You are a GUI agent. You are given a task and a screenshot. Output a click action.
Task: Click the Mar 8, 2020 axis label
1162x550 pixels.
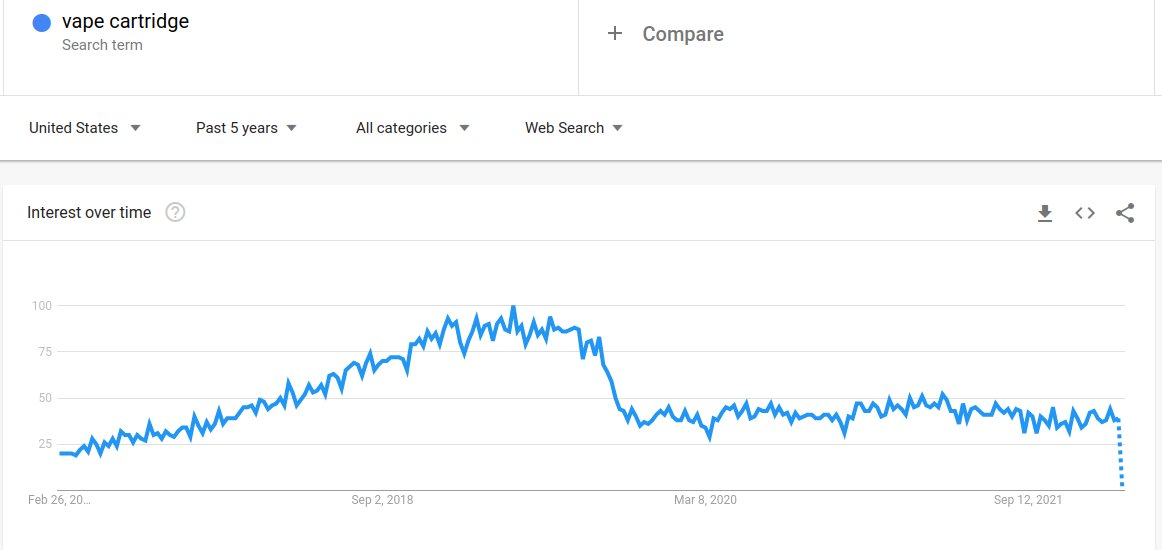coord(704,500)
